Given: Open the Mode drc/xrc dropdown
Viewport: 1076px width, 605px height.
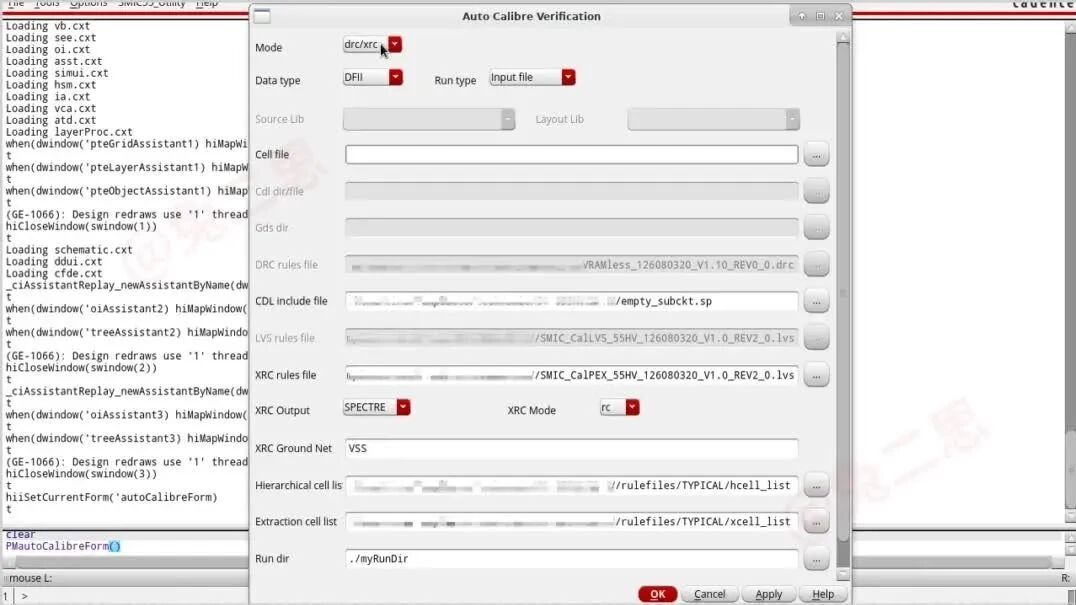Looking at the screenshot, I should pyautogui.click(x=373, y=45).
